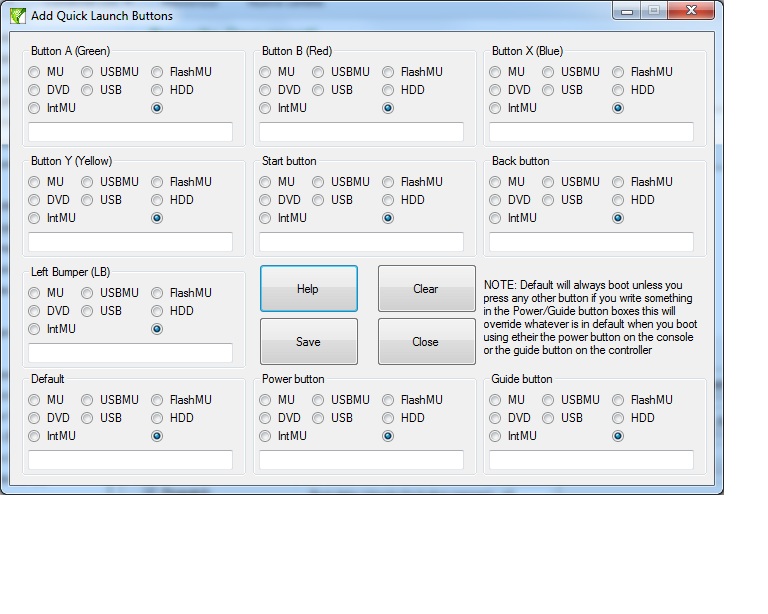
Task: Click the Button A (Green) path text field
Action: (x=130, y=132)
